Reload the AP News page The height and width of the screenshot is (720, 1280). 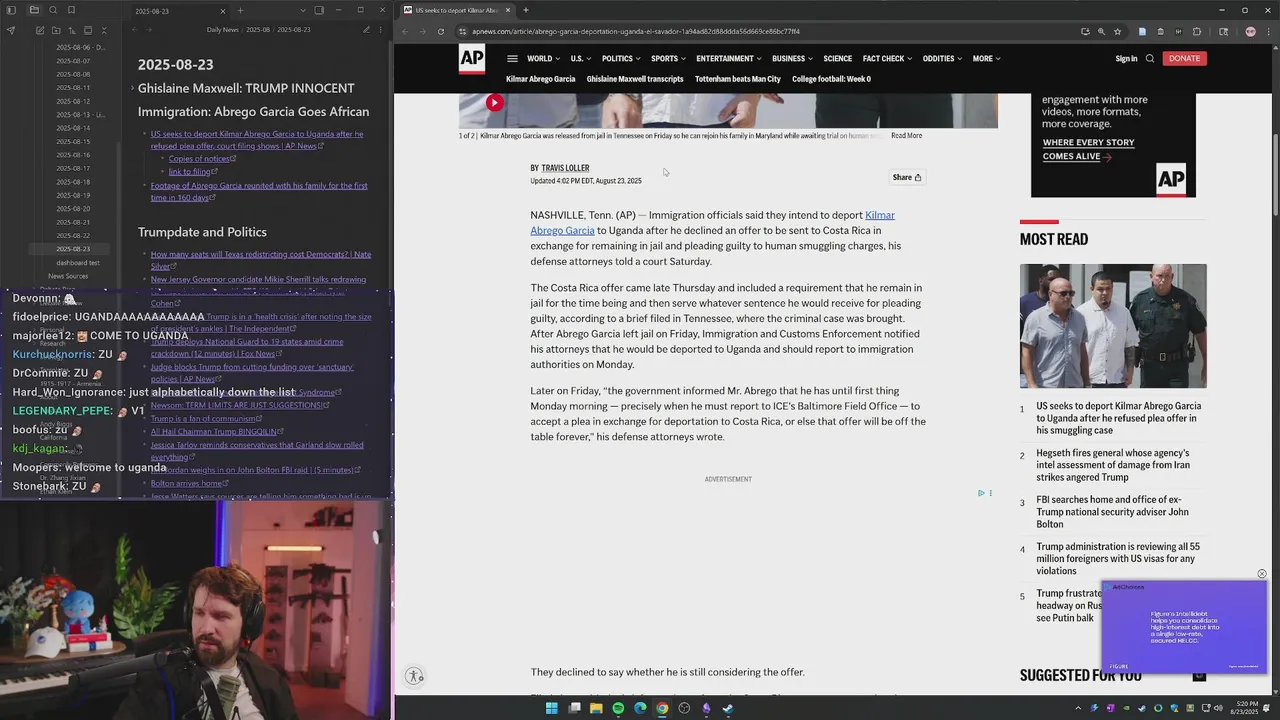[x=440, y=31]
